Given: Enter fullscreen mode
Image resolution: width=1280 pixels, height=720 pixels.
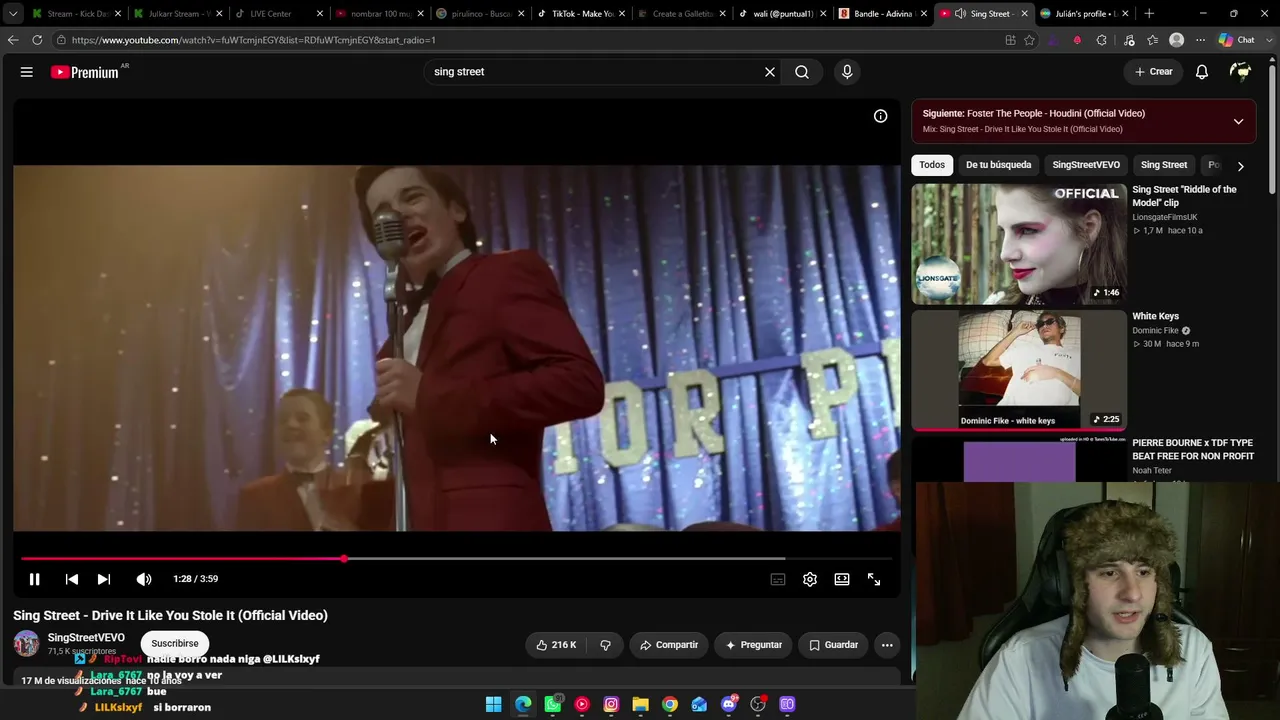Looking at the screenshot, I should click(874, 579).
